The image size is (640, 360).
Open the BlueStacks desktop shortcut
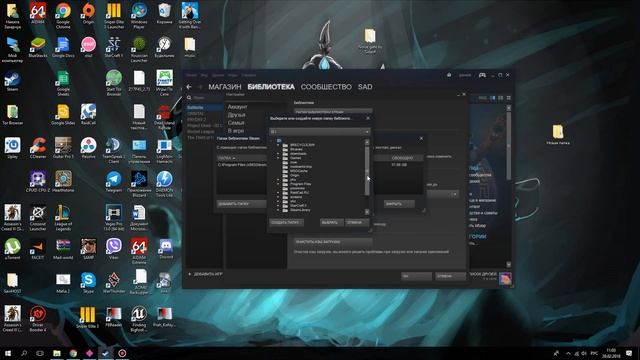(38, 47)
